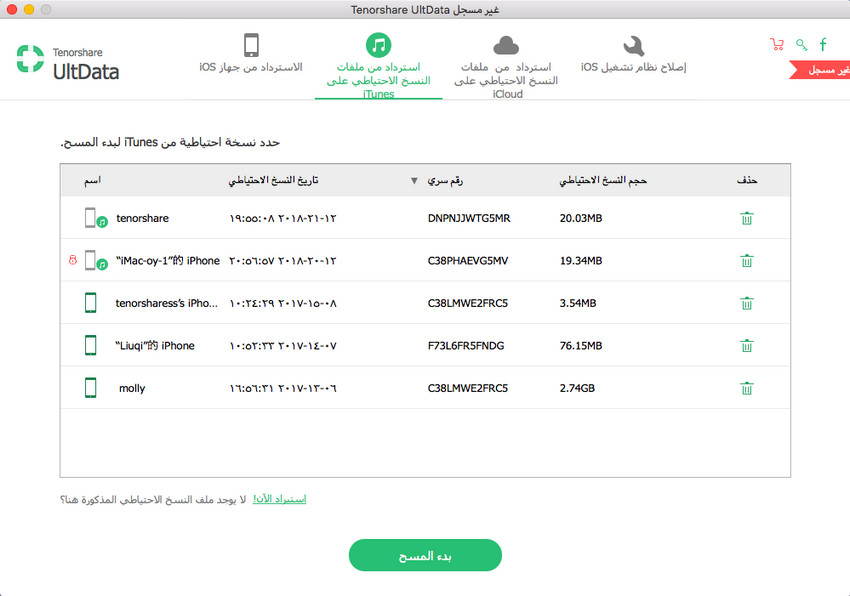Delete tenorsharess's iPhone backup with trash icon

(x=746, y=303)
